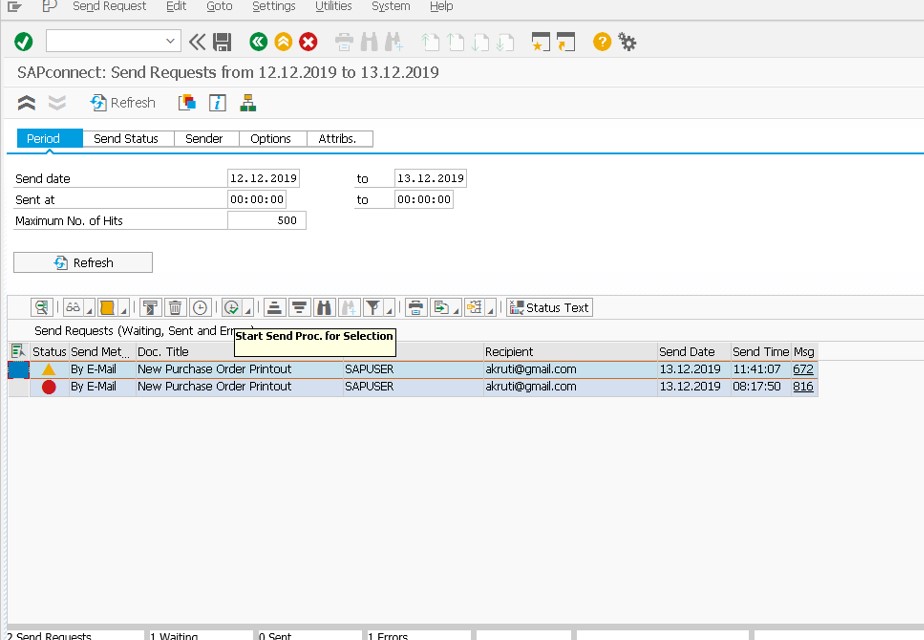
Task: Click the hierarchy tree icon
Action: [x=248, y=103]
